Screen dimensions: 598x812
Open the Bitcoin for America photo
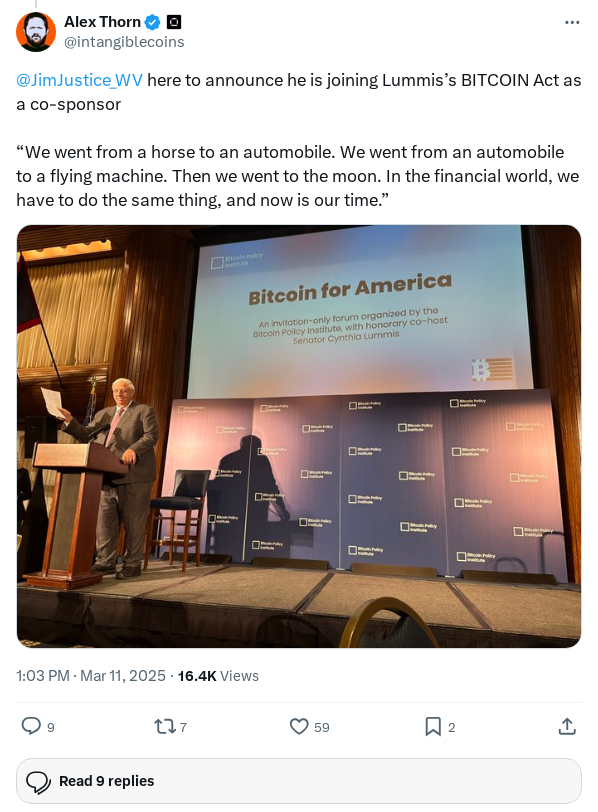tap(299, 436)
